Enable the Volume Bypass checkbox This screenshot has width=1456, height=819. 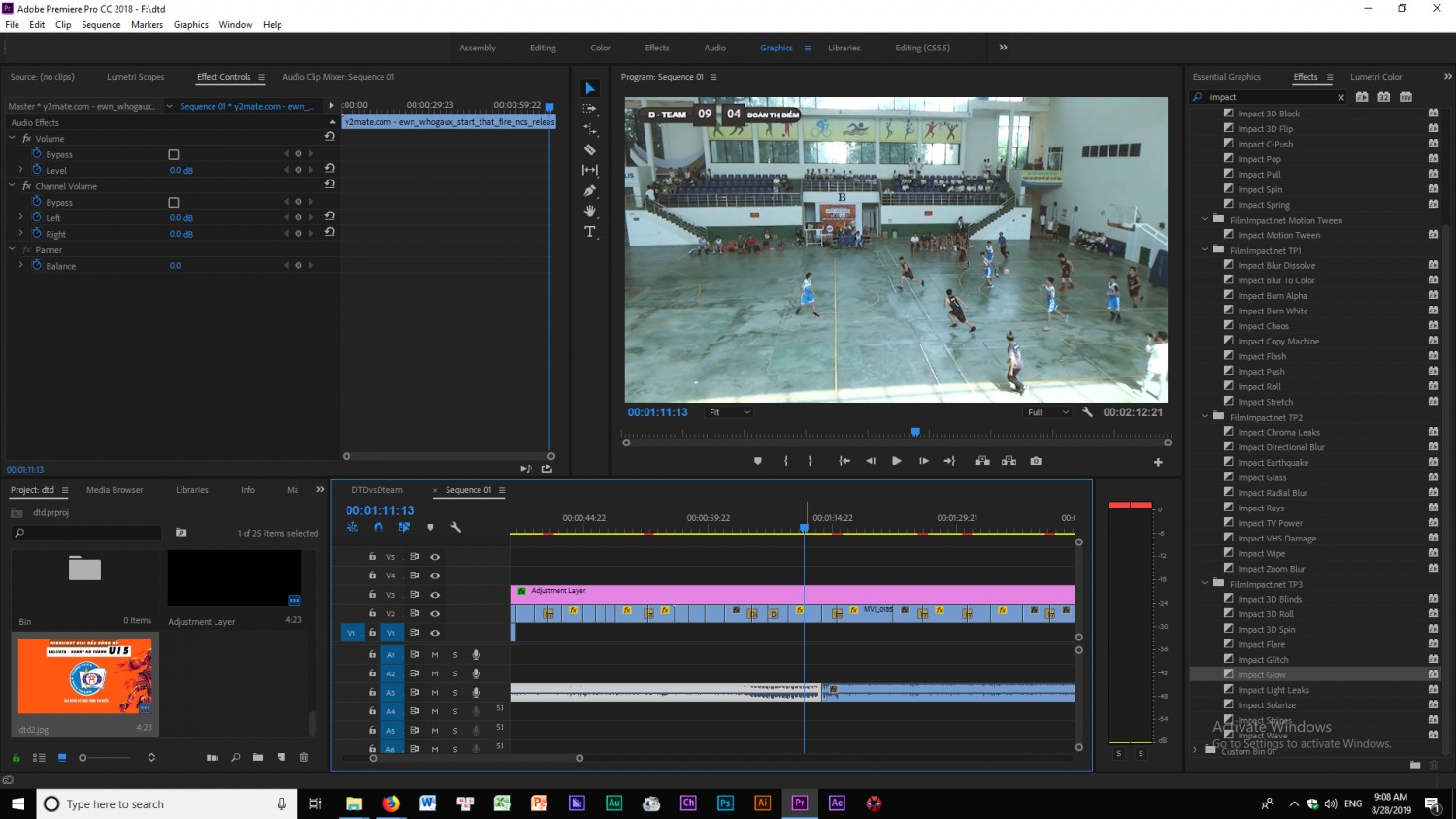[x=174, y=154]
